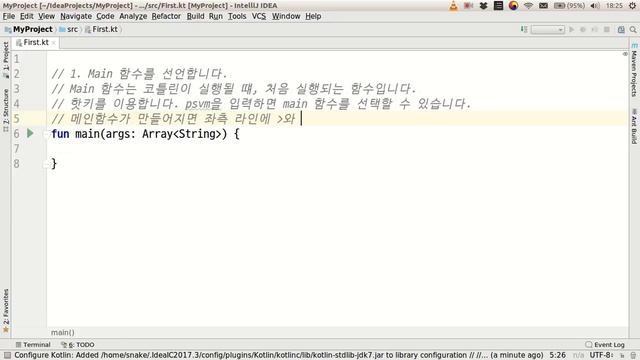The image size is (640, 360).
Task: Click the toolbar Debug button
Action: (583, 29)
